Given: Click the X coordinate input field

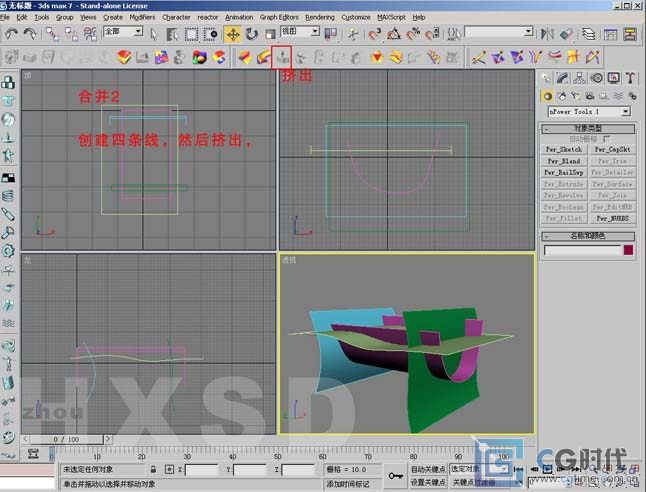Looking at the screenshot, I should (201, 470).
